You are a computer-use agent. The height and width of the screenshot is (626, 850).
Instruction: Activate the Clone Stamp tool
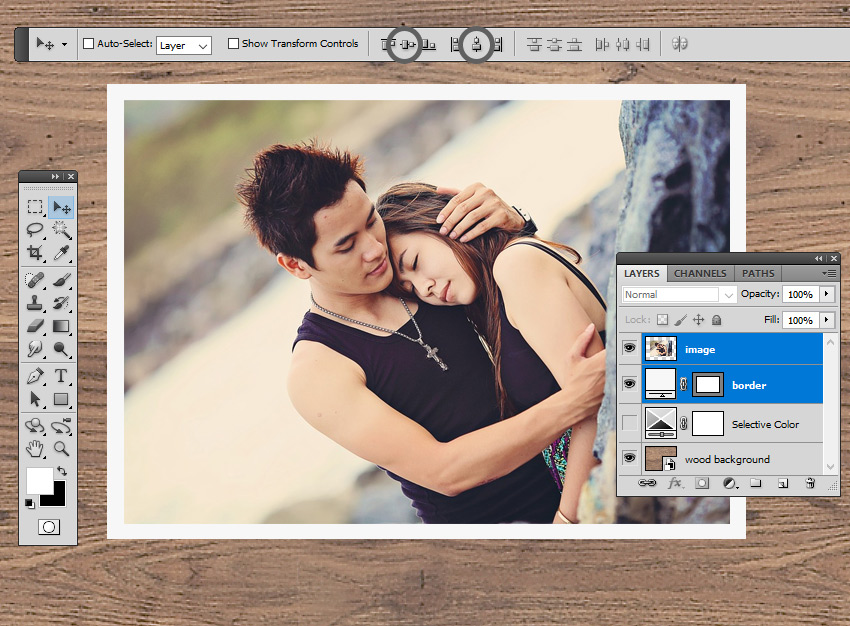[35, 302]
